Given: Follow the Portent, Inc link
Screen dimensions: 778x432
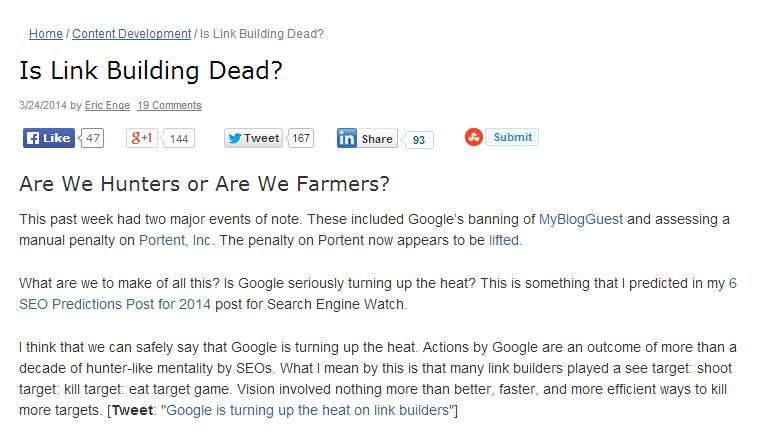Looking at the screenshot, I should [175, 240].
